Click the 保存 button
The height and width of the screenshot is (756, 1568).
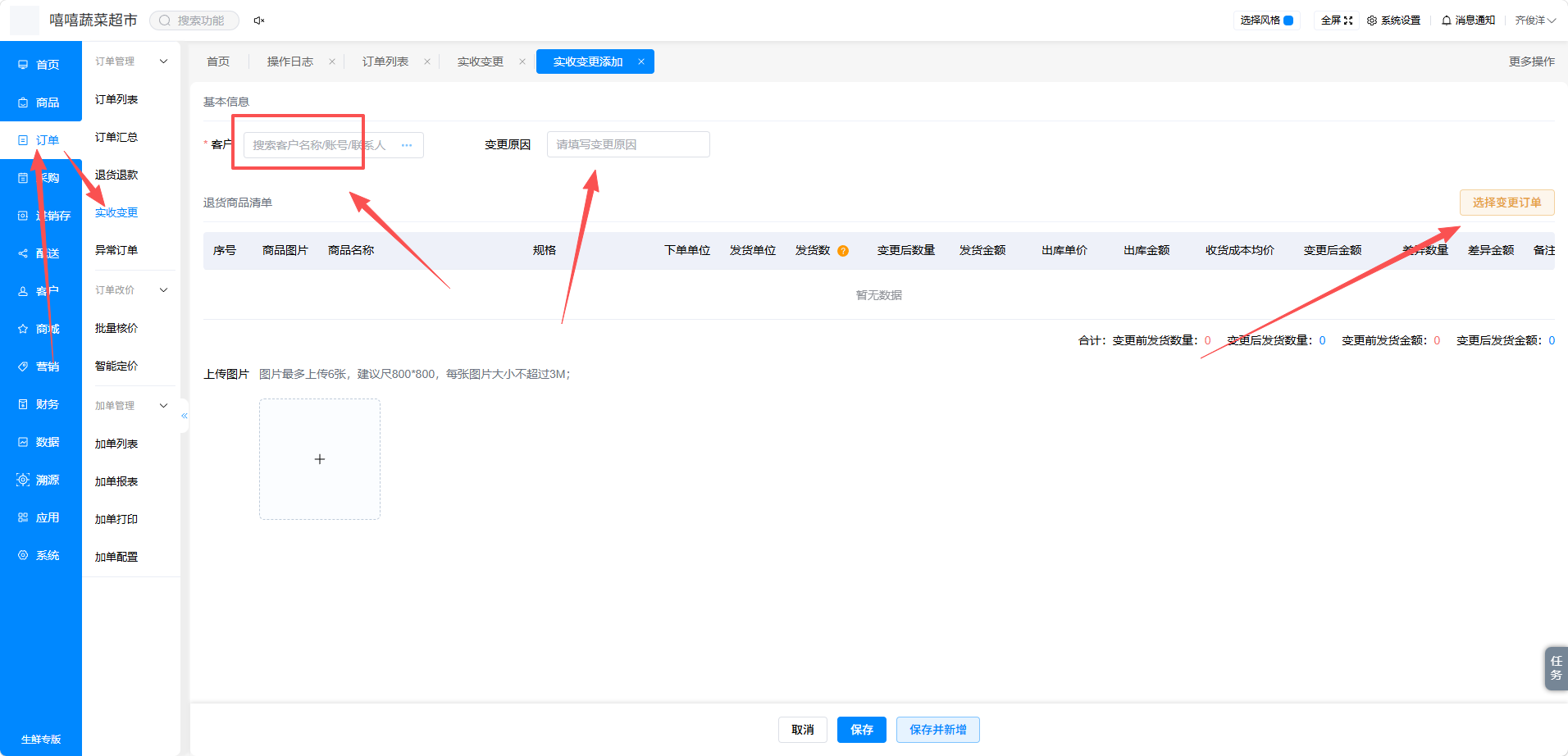(861, 730)
